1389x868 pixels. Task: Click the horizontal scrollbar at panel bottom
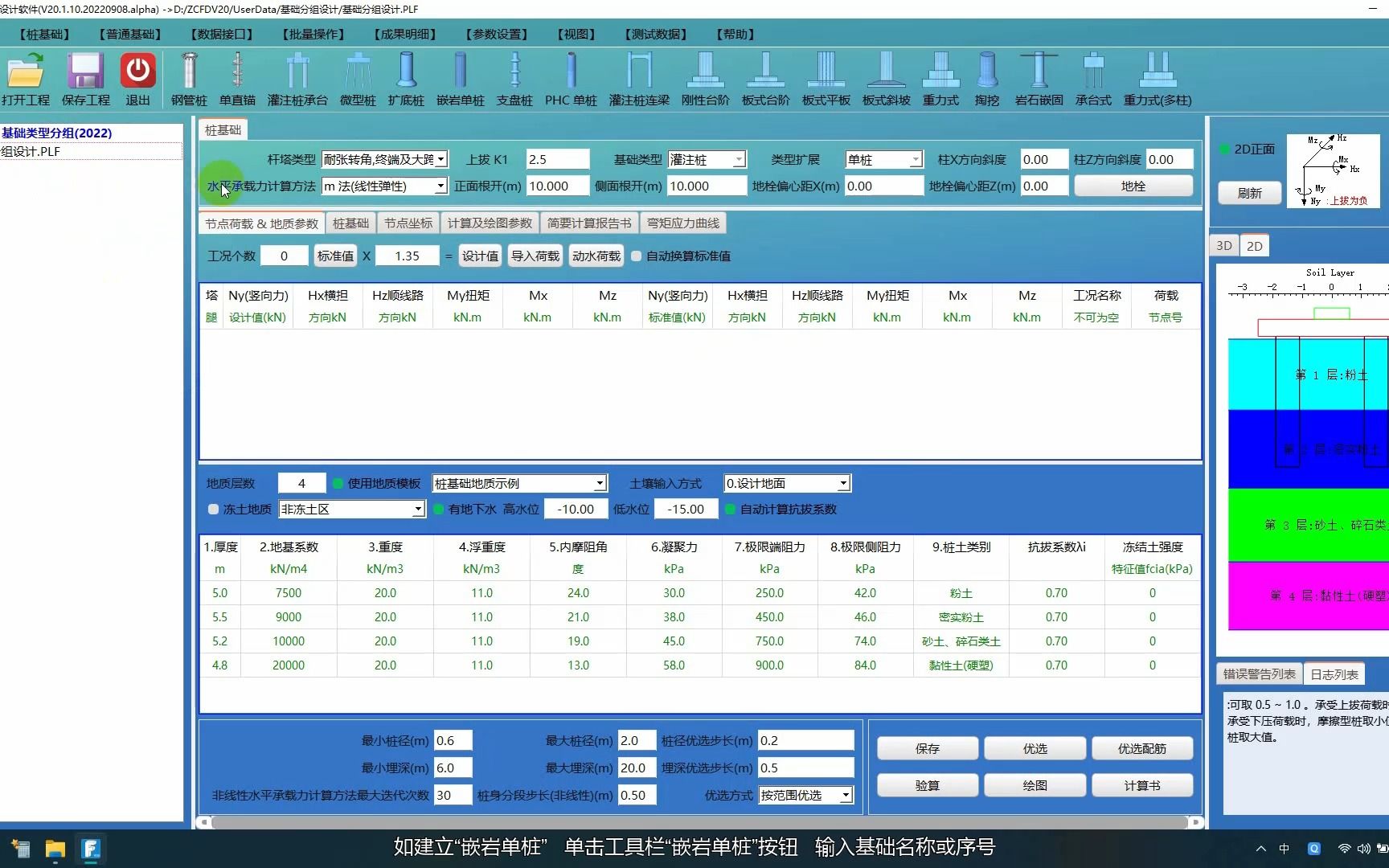[x=699, y=822]
